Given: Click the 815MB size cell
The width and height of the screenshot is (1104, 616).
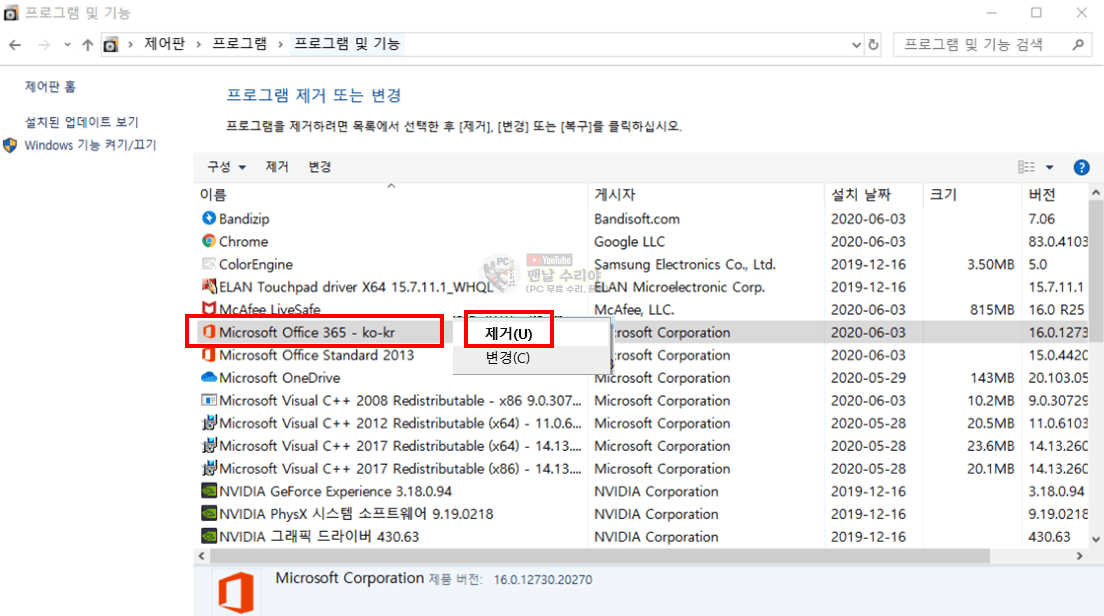Looking at the screenshot, I should tap(991, 310).
